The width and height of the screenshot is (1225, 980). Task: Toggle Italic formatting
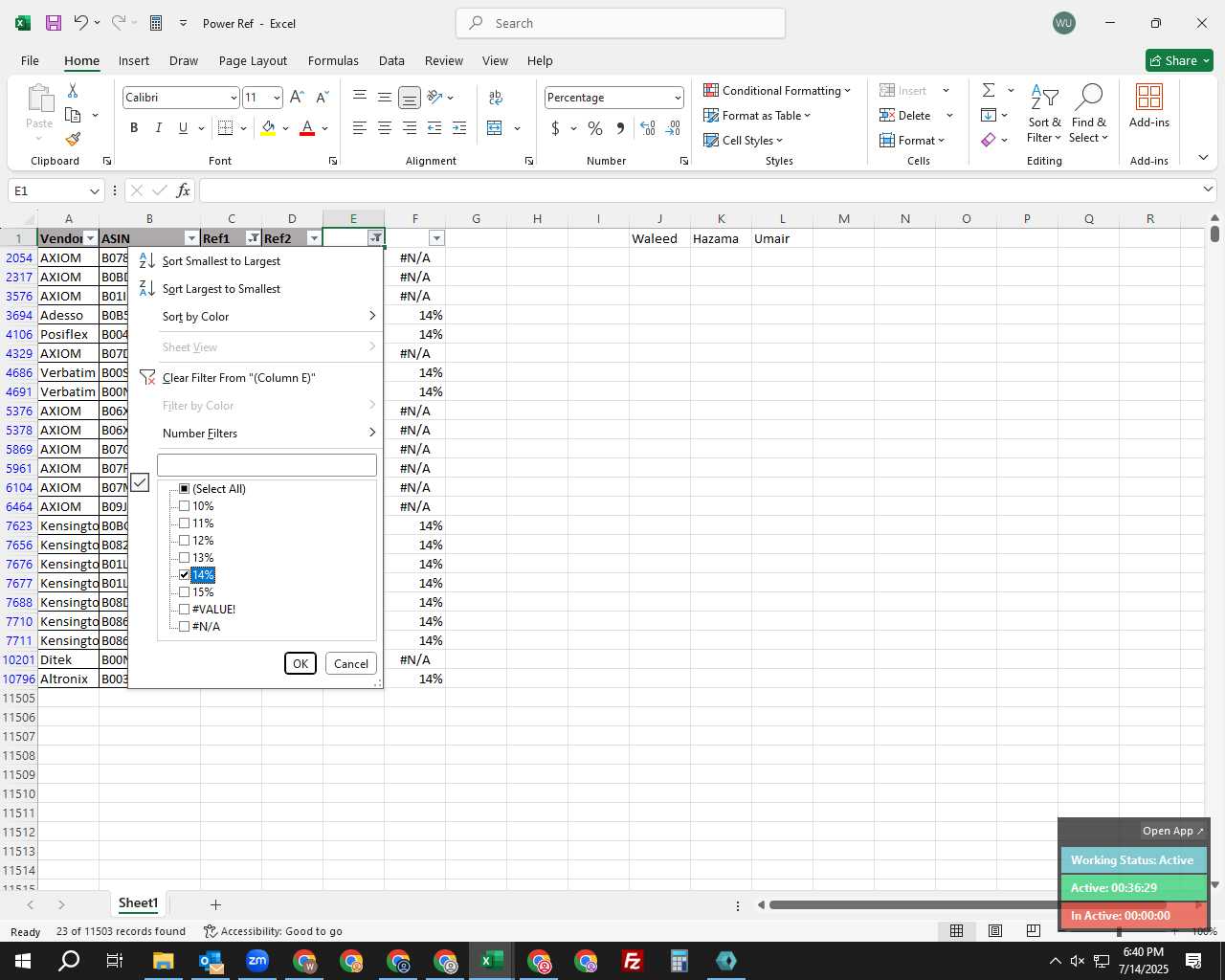pyautogui.click(x=158, y=127)
